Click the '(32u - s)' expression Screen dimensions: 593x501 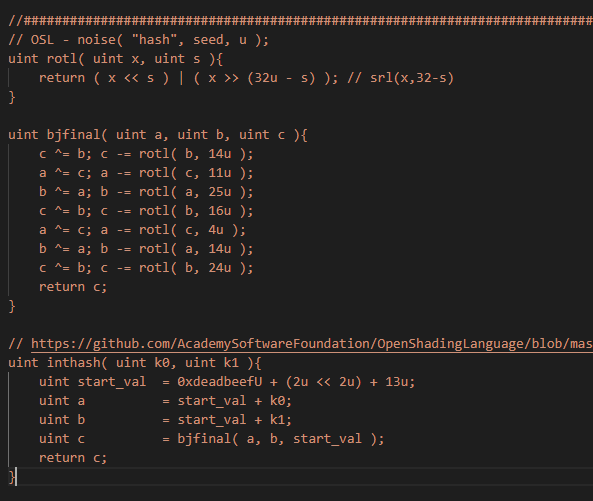coord(281,78)
